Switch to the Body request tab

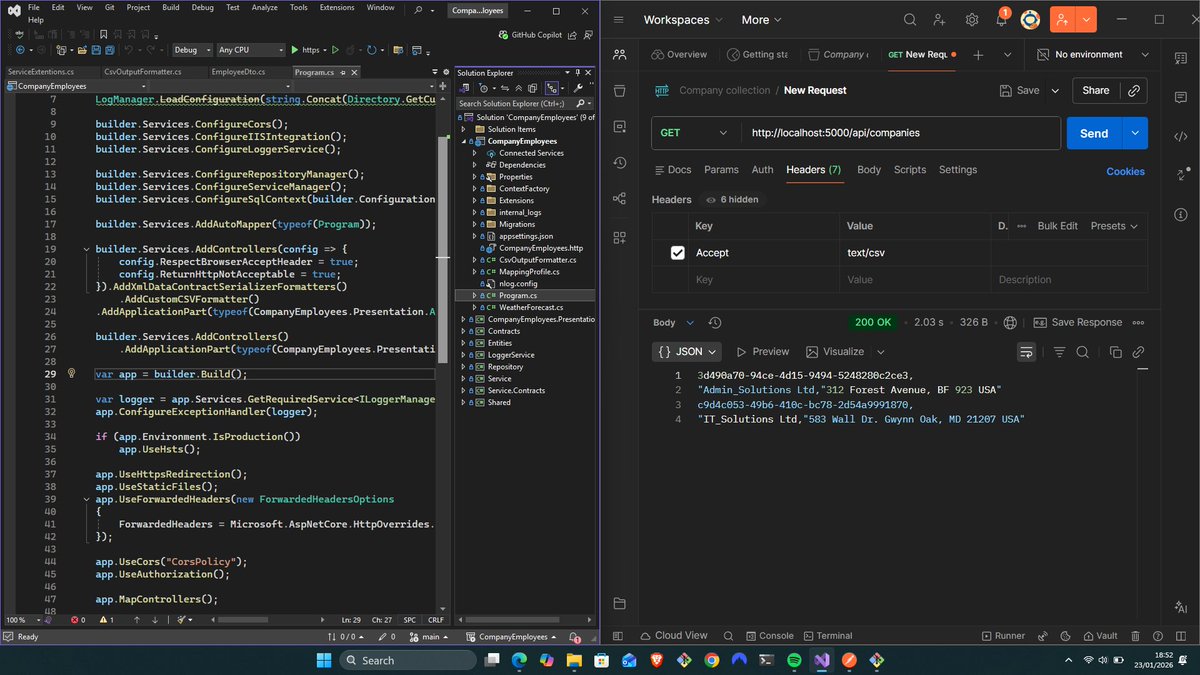pyautogui.click(x=869, y=170)
